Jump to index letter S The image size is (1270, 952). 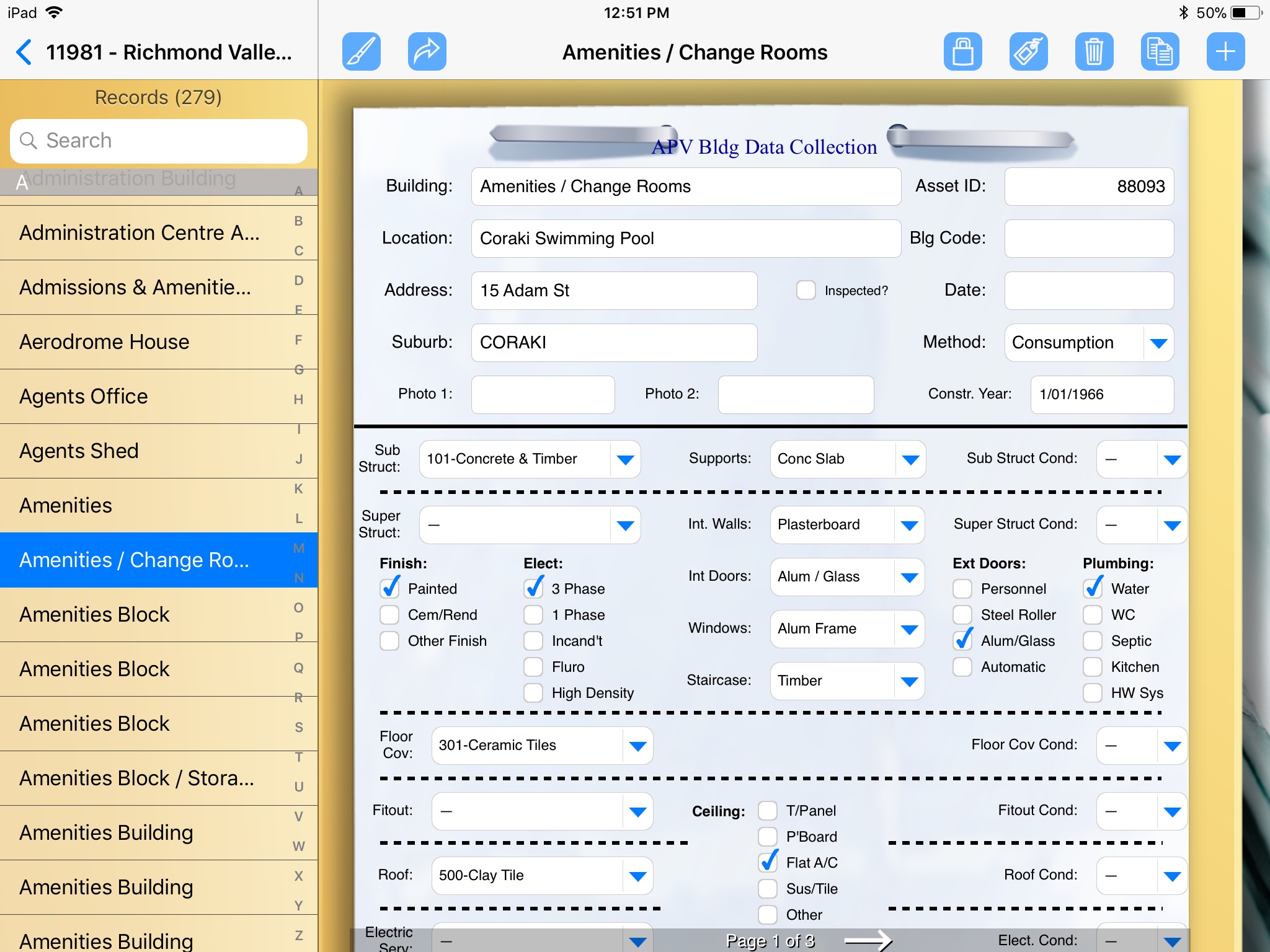299,727
